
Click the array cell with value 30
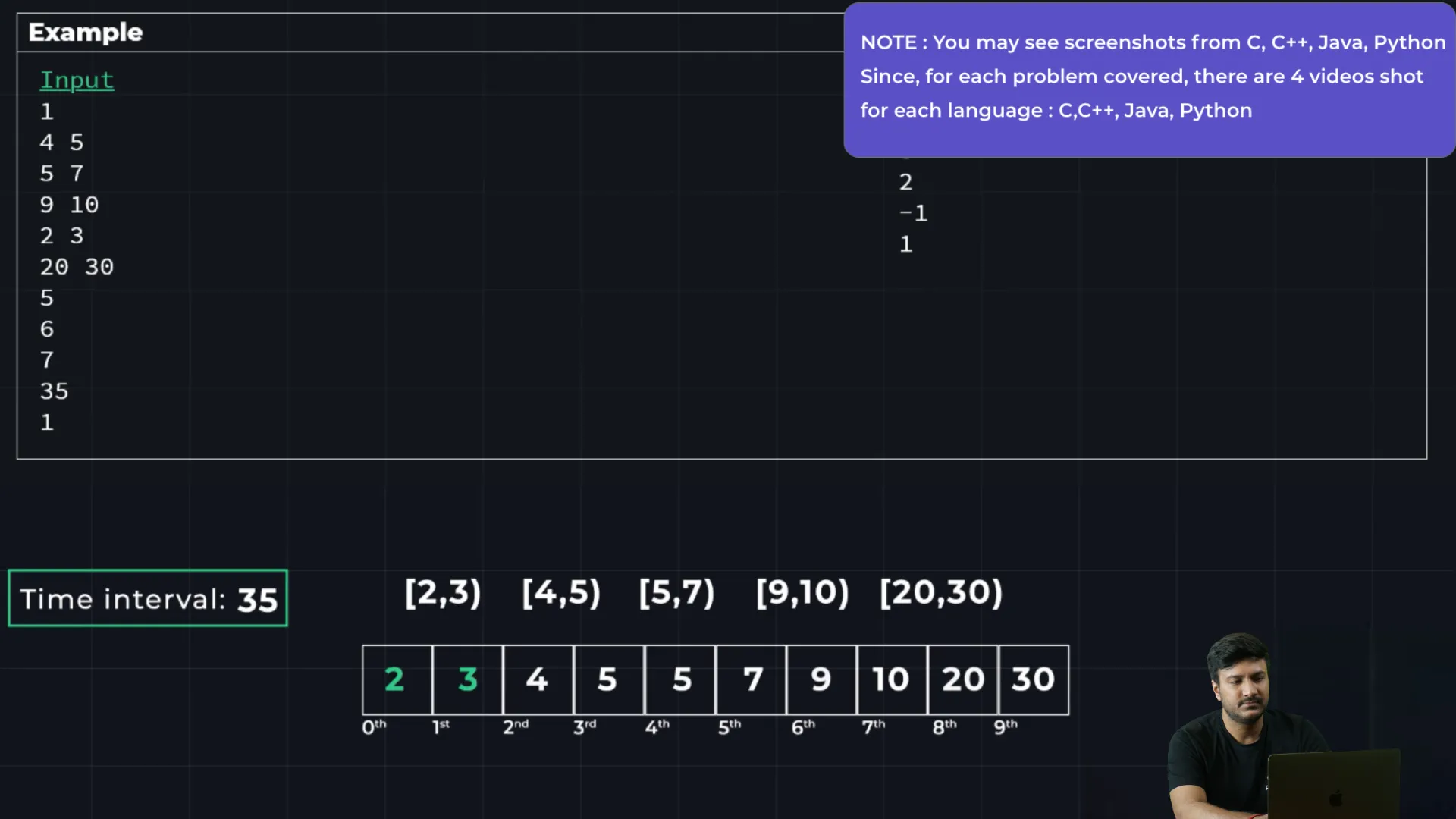(x=1033, y=679)
